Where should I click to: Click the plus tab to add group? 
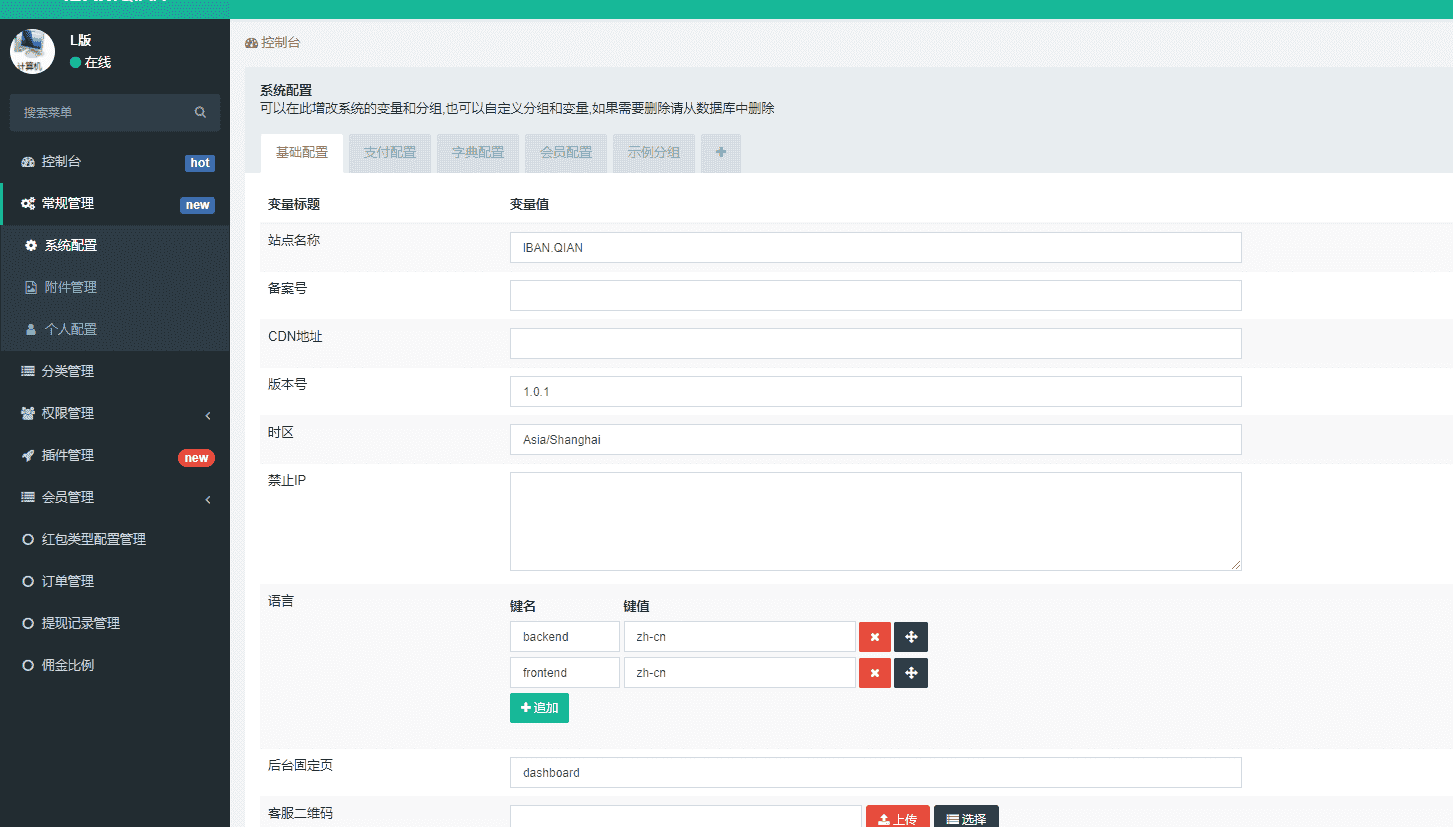point(721,153)
